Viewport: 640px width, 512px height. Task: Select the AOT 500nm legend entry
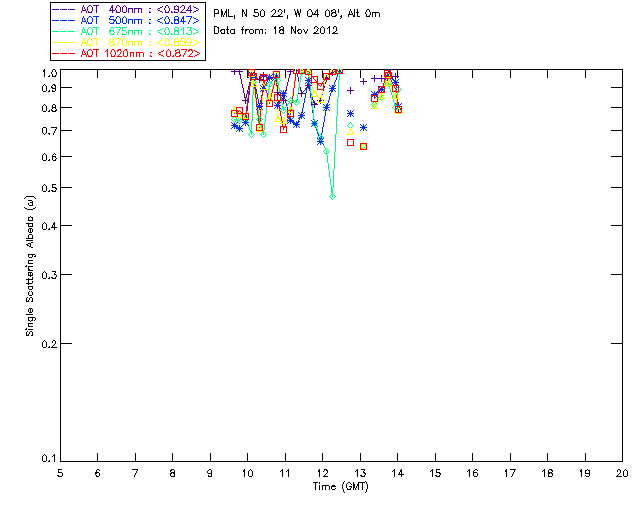pos(126,20)
